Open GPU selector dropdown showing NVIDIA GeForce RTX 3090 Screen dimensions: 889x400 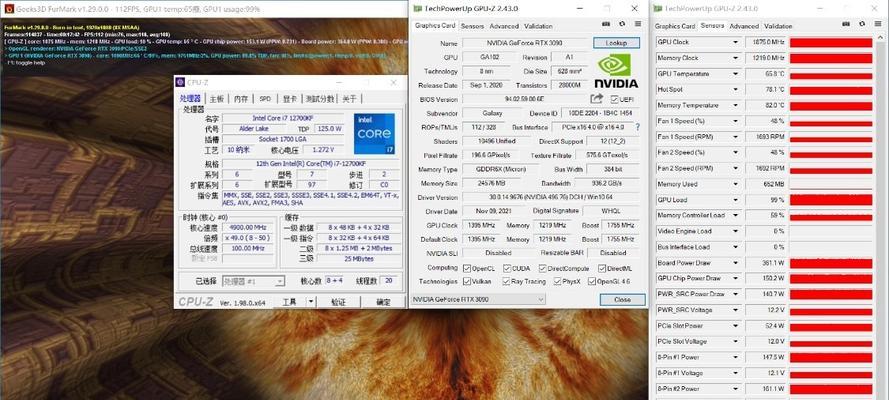tap(477, 299)
